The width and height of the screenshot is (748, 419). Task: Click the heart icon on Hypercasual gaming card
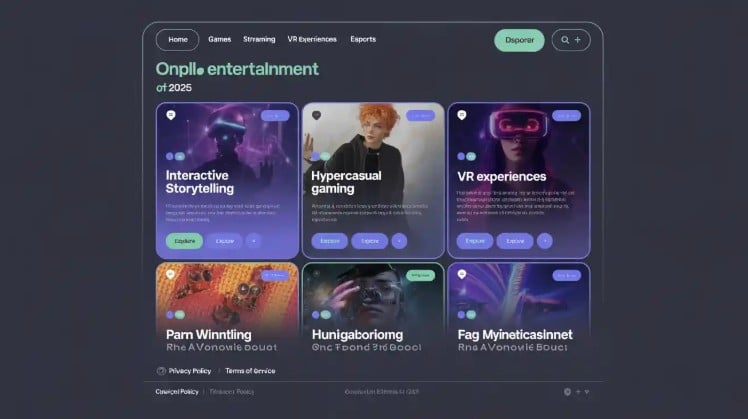317,115
